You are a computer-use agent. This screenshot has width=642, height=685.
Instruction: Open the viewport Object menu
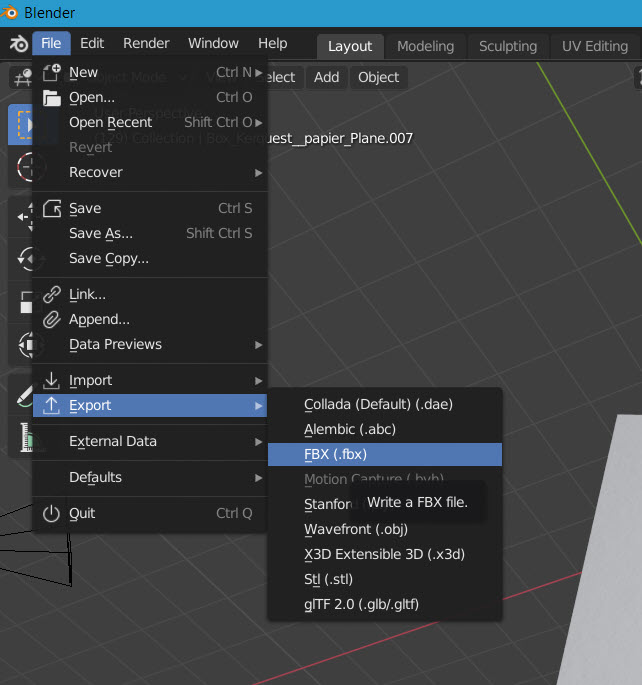[379, 77]
